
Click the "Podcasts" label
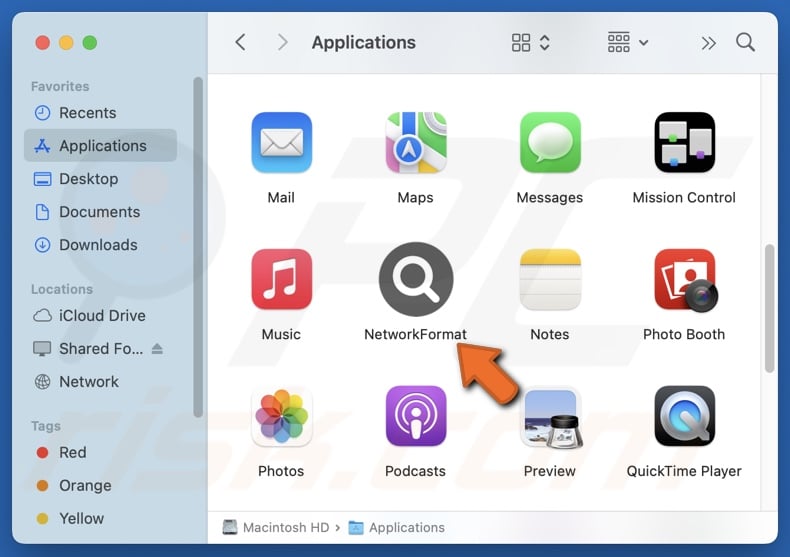pyautogui.click(x=416, y=471)
